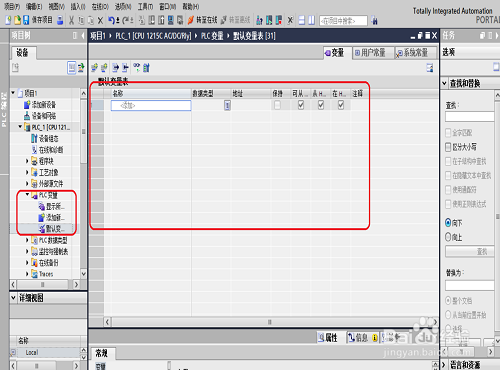Click the import tags icon in tag table toolbar
Screen dimensions: 500x370
pyautogui.click(x=125, y=68)
